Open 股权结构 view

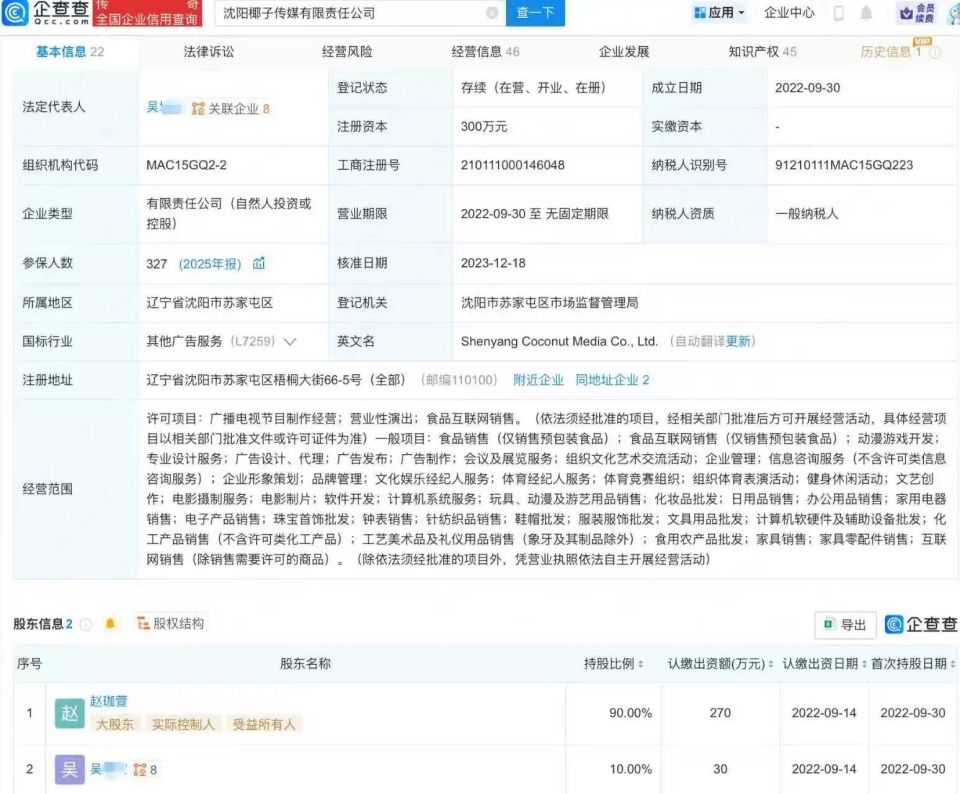pyautogui.click(x=171, y=623)
